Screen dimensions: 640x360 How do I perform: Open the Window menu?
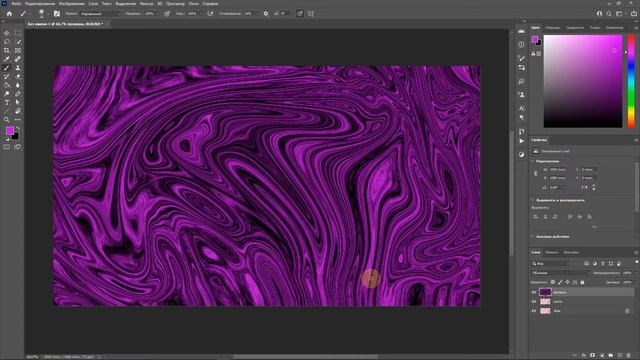click(193, 4)
